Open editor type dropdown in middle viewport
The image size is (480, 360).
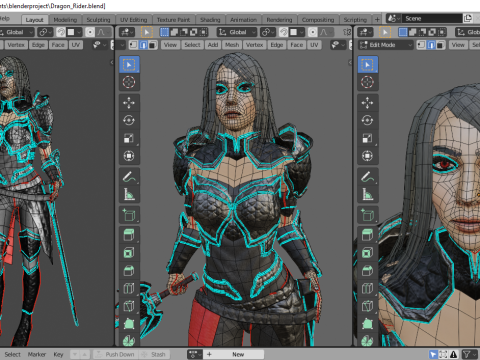click(127, 32)
